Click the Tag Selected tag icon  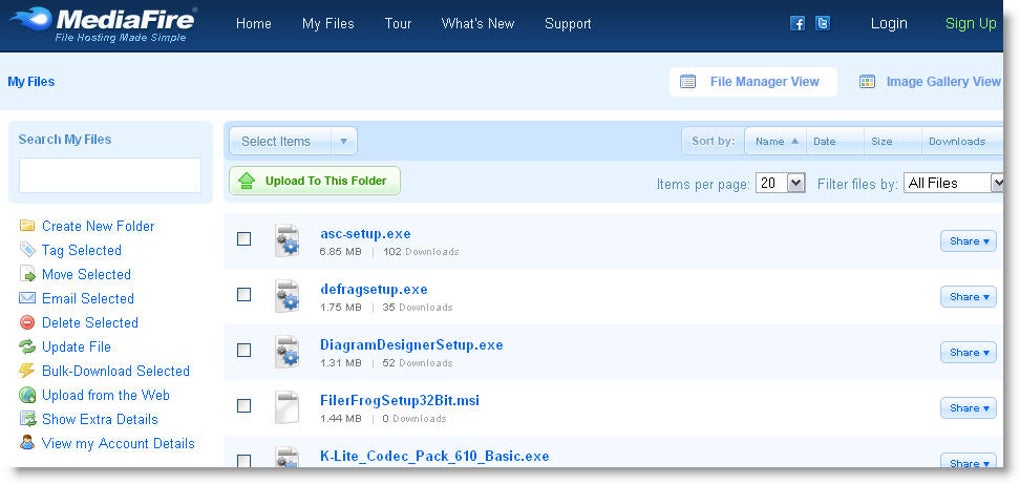click(27, 250)
